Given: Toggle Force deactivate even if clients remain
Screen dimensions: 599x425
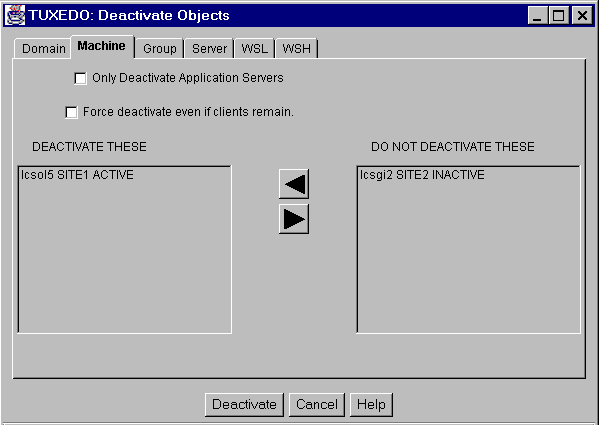Looking at the screenshot, I should coord(71,112).
